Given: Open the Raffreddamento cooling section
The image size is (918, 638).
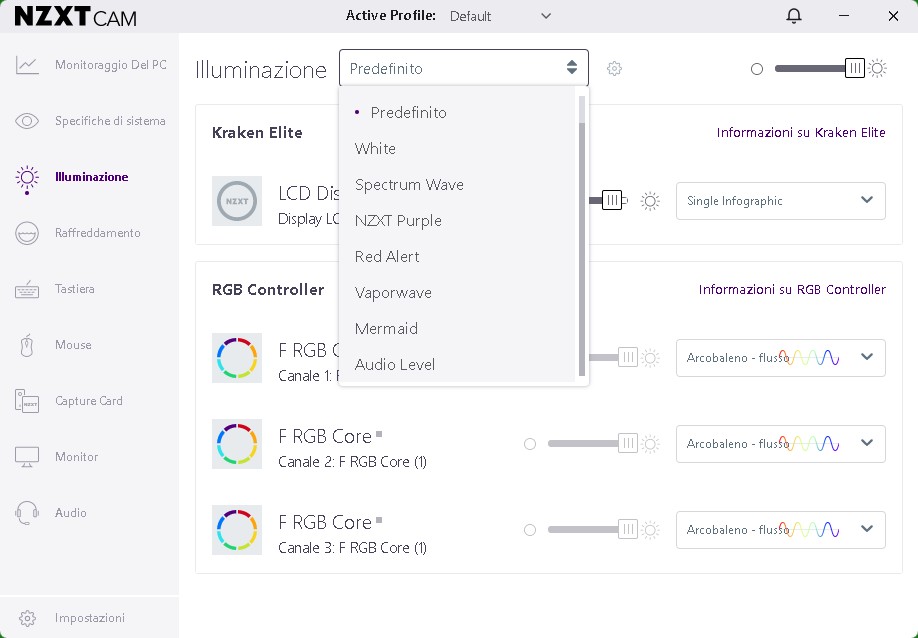Looking at the screenshot, I should pyautogui.click(x=97, y=233).
